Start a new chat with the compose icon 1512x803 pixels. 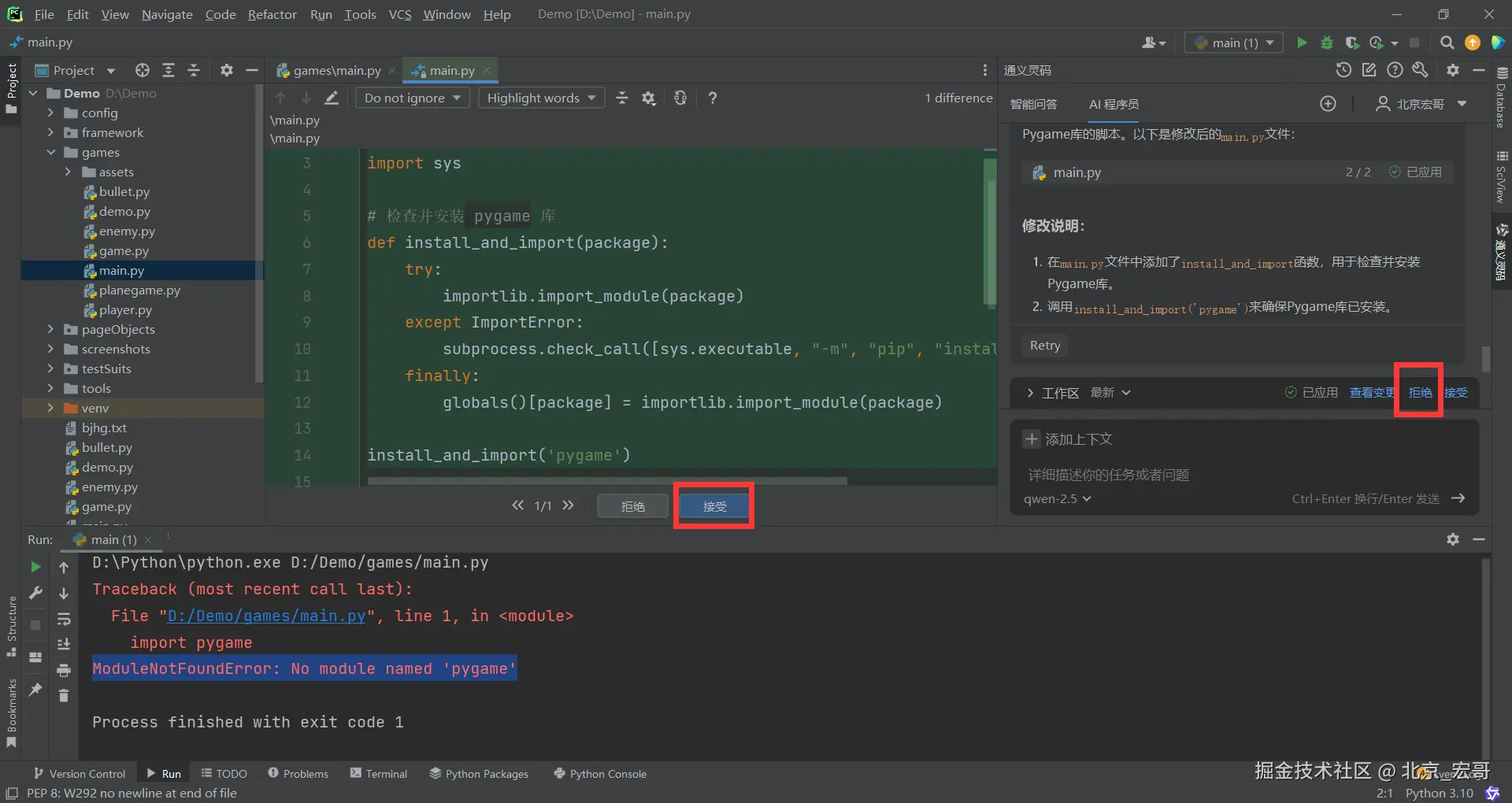1369,70
